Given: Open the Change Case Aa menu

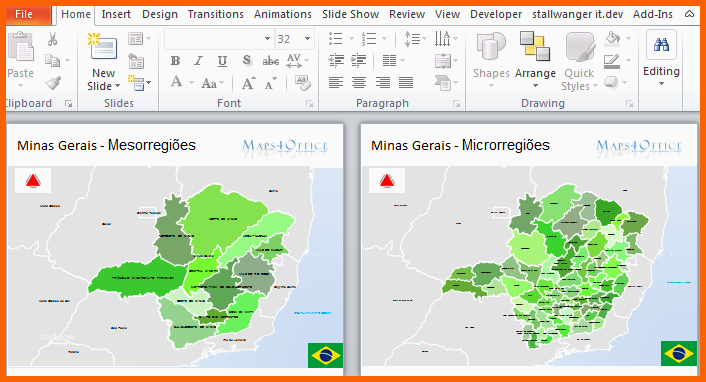Looking at the screenshot, I should [212, 83].
